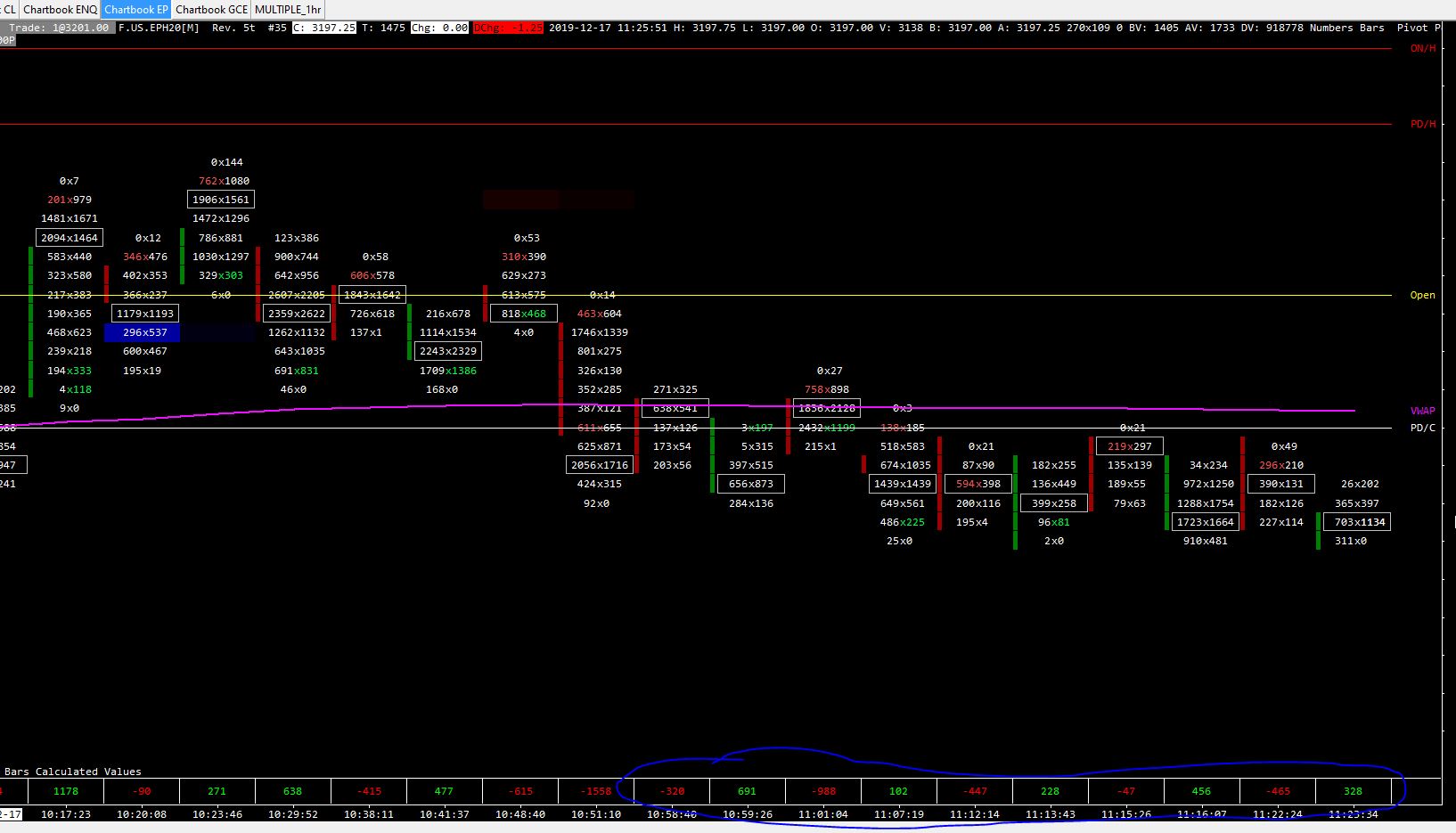Viewport: 1456px width, 833px height.
Task: Click the boxed 594x398 footprint cell
Action: 978,484
